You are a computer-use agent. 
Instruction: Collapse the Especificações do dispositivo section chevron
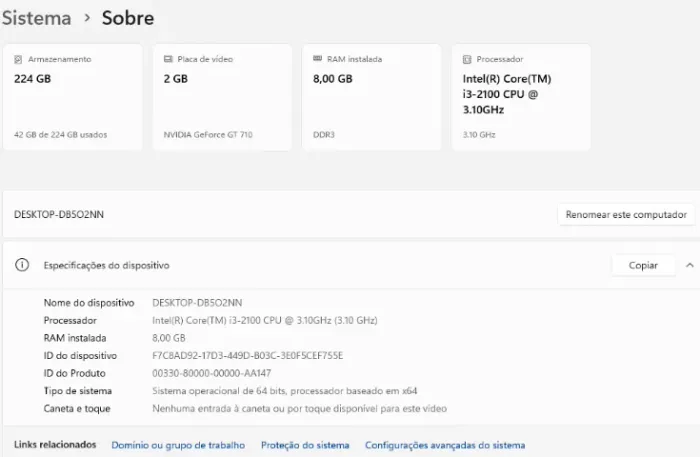(x=690, y=265)
